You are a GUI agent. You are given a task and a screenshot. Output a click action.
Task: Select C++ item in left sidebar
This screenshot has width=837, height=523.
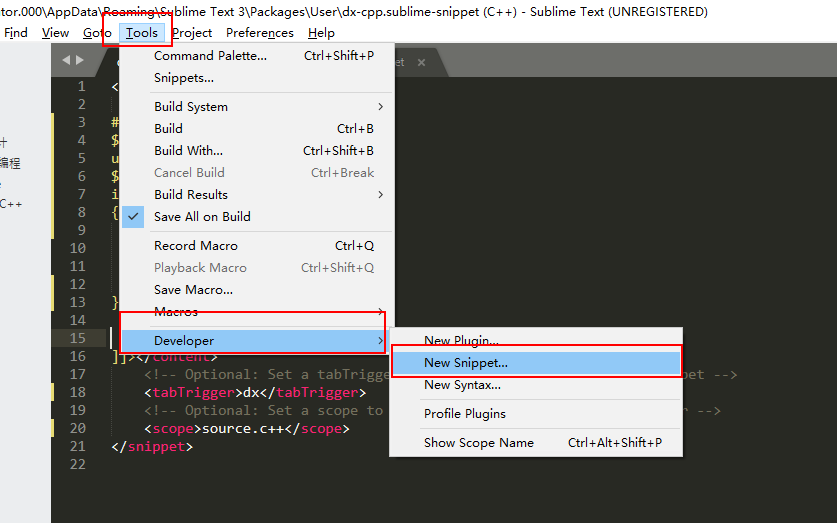pos(11,204)
